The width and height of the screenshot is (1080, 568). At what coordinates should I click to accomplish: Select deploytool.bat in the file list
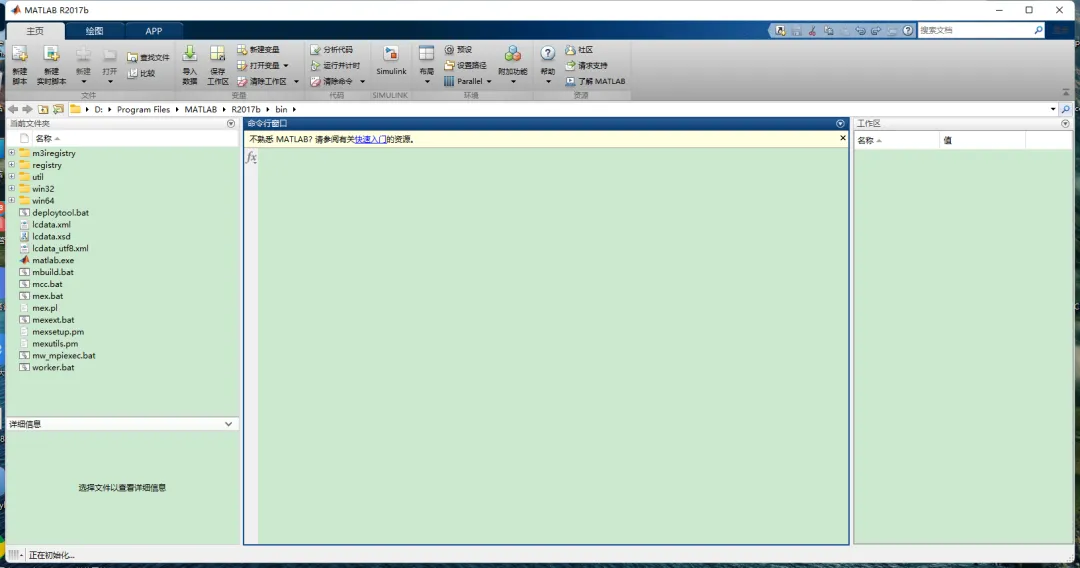[61, 213]
